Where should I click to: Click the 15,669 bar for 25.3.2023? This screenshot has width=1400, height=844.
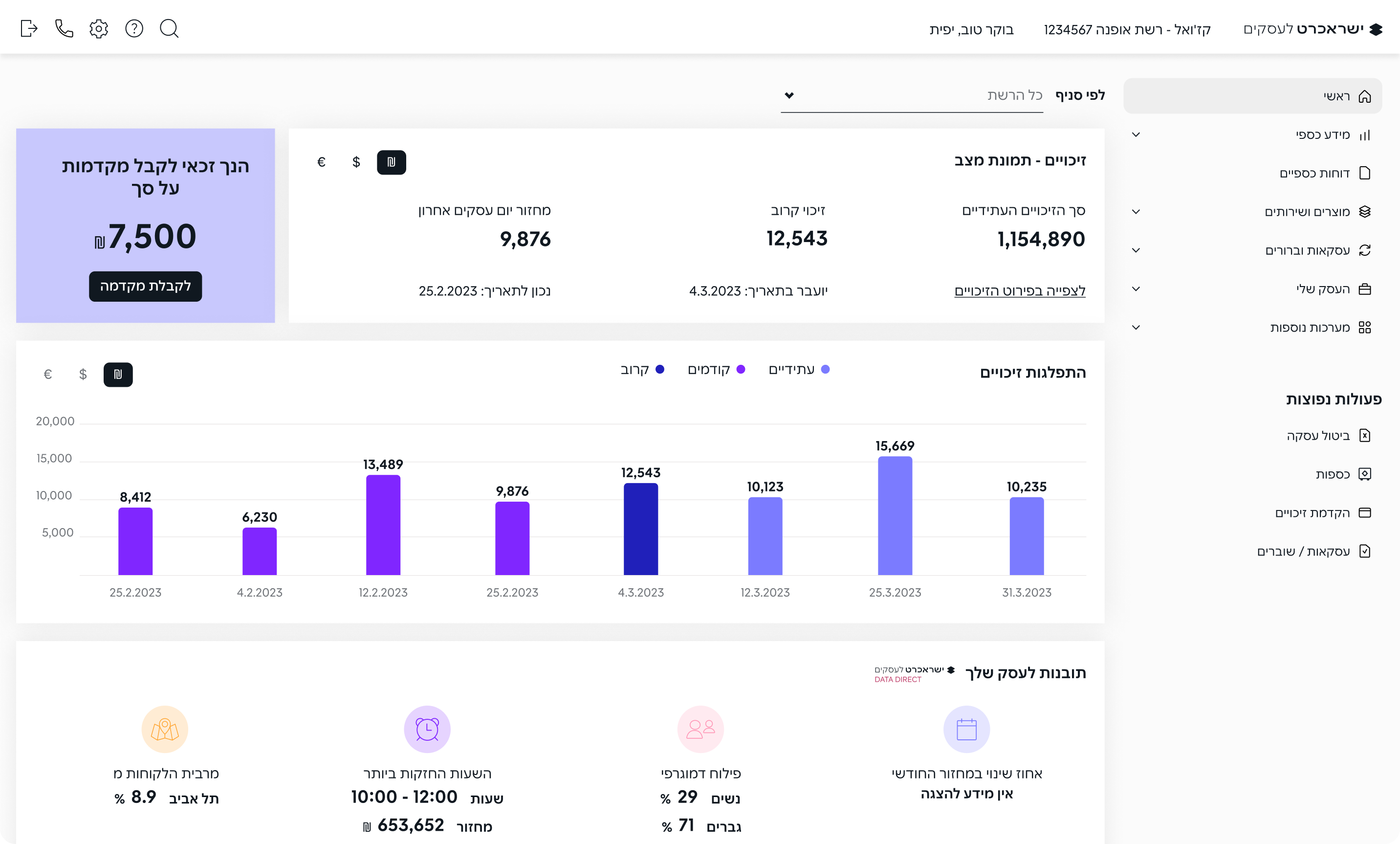[895, 515]
